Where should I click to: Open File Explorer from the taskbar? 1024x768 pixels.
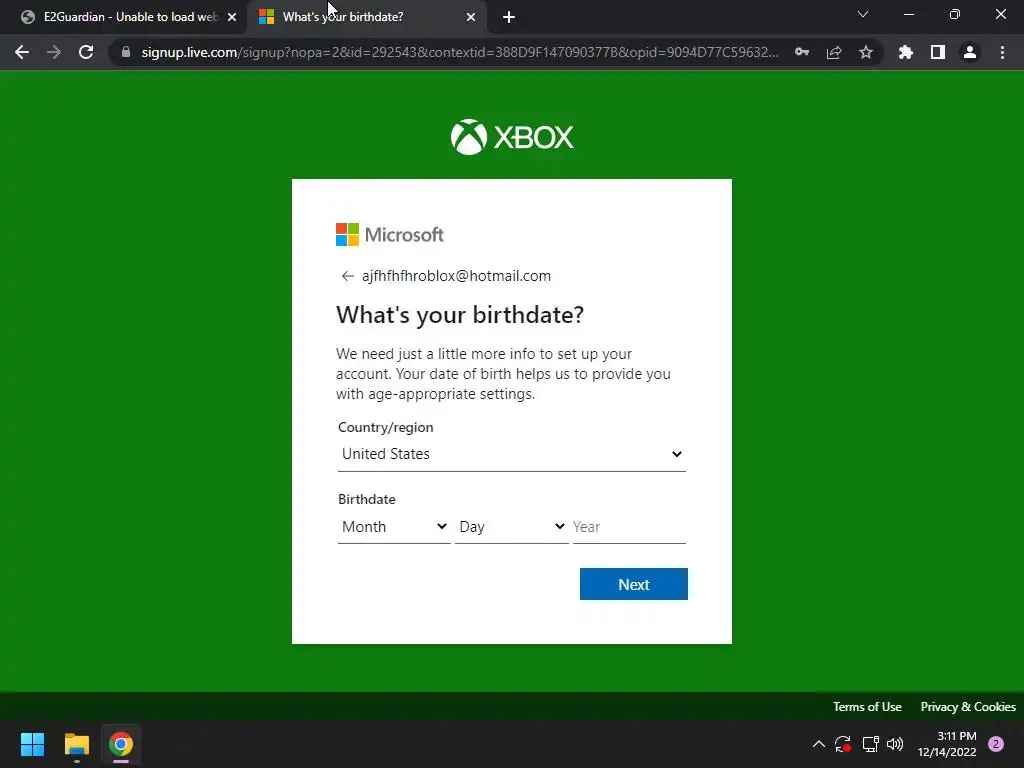click(76, 744)
